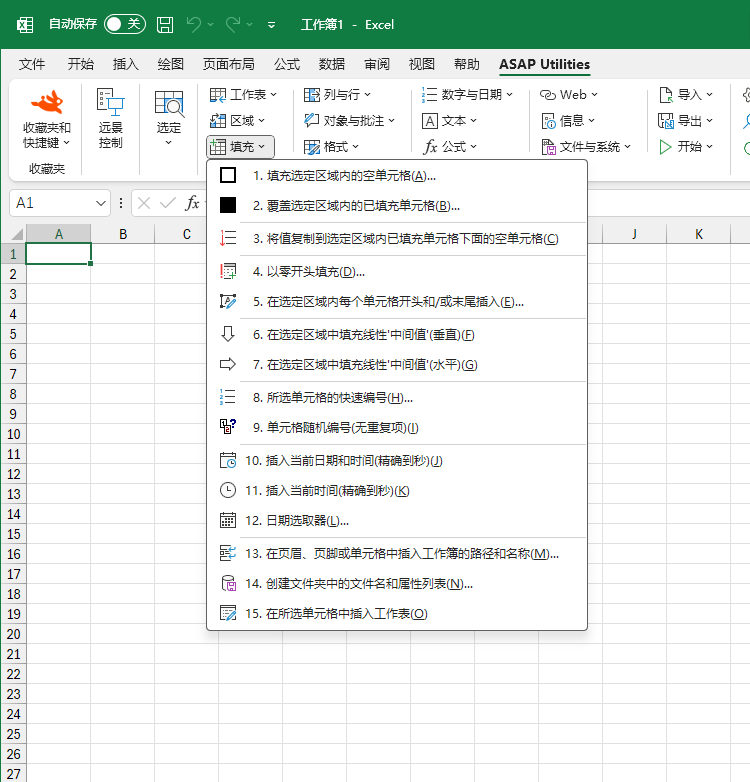Click the Insert Function fx icon
The width and height of the screenshot is (750, 782).
point(192,203)
